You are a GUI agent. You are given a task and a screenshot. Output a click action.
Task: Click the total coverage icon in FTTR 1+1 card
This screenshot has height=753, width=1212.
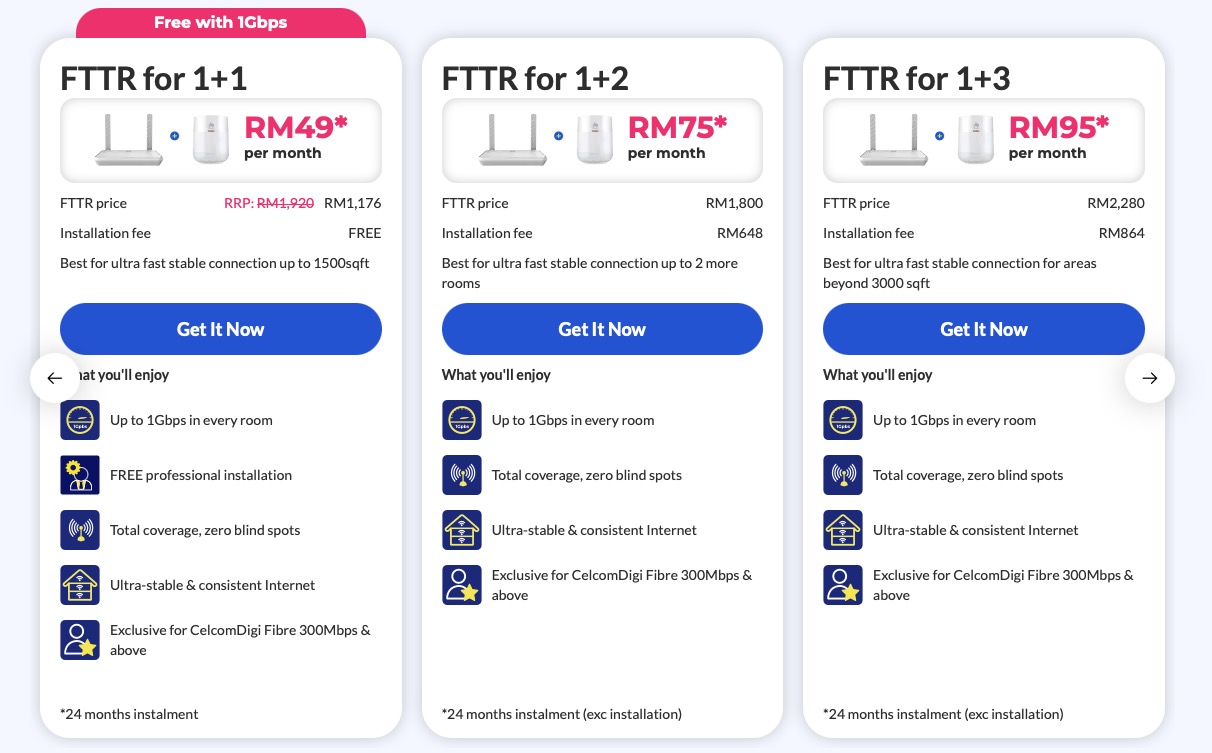[80, 530]
